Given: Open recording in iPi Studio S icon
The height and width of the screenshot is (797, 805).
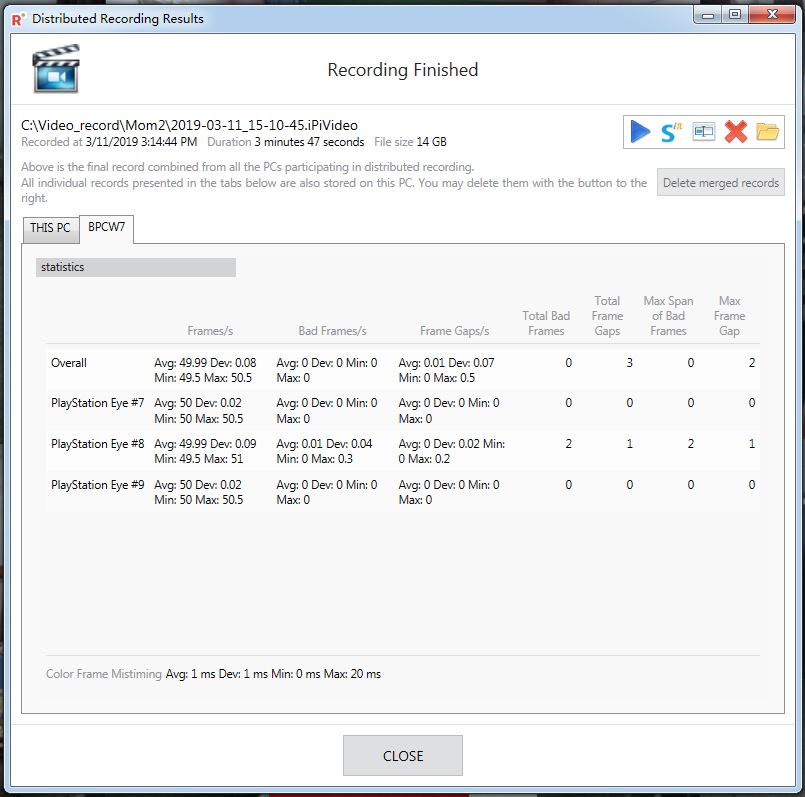Looking at the screenshot, I should pyautogui.click(x=671, y=132).
